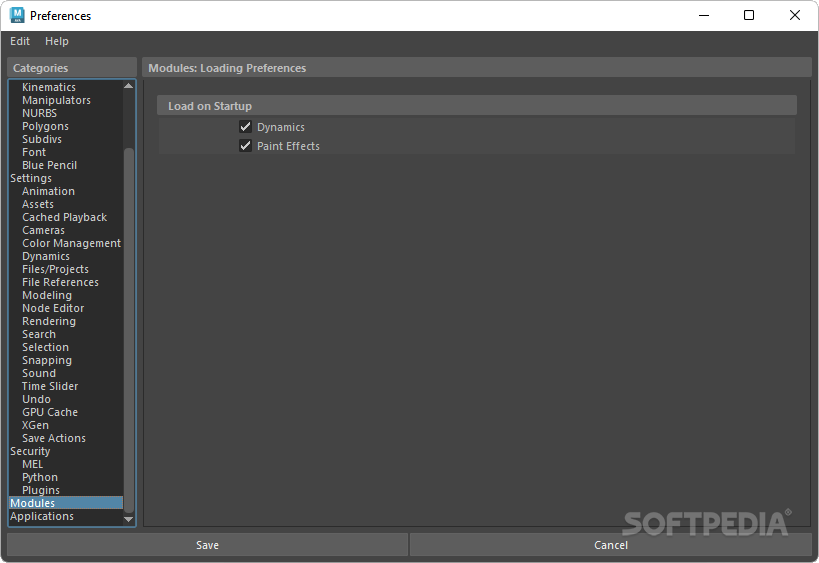The width and height of the screenshot is (819, 563).
Task: Select the Security category
Action: tap(30, 452)
